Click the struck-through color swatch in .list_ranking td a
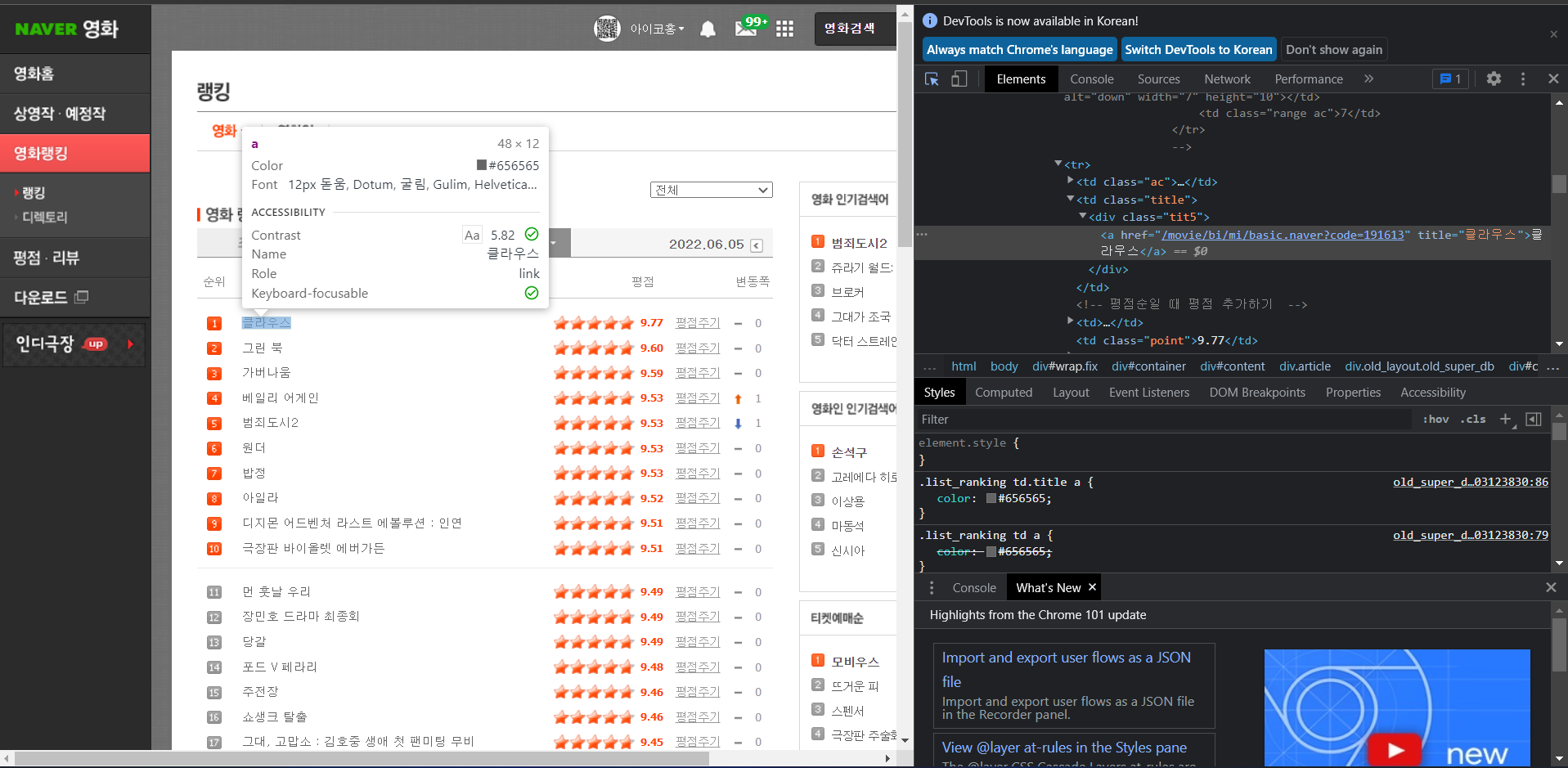This screenshot has height=768, width=1568. click(x=991, y=551)
